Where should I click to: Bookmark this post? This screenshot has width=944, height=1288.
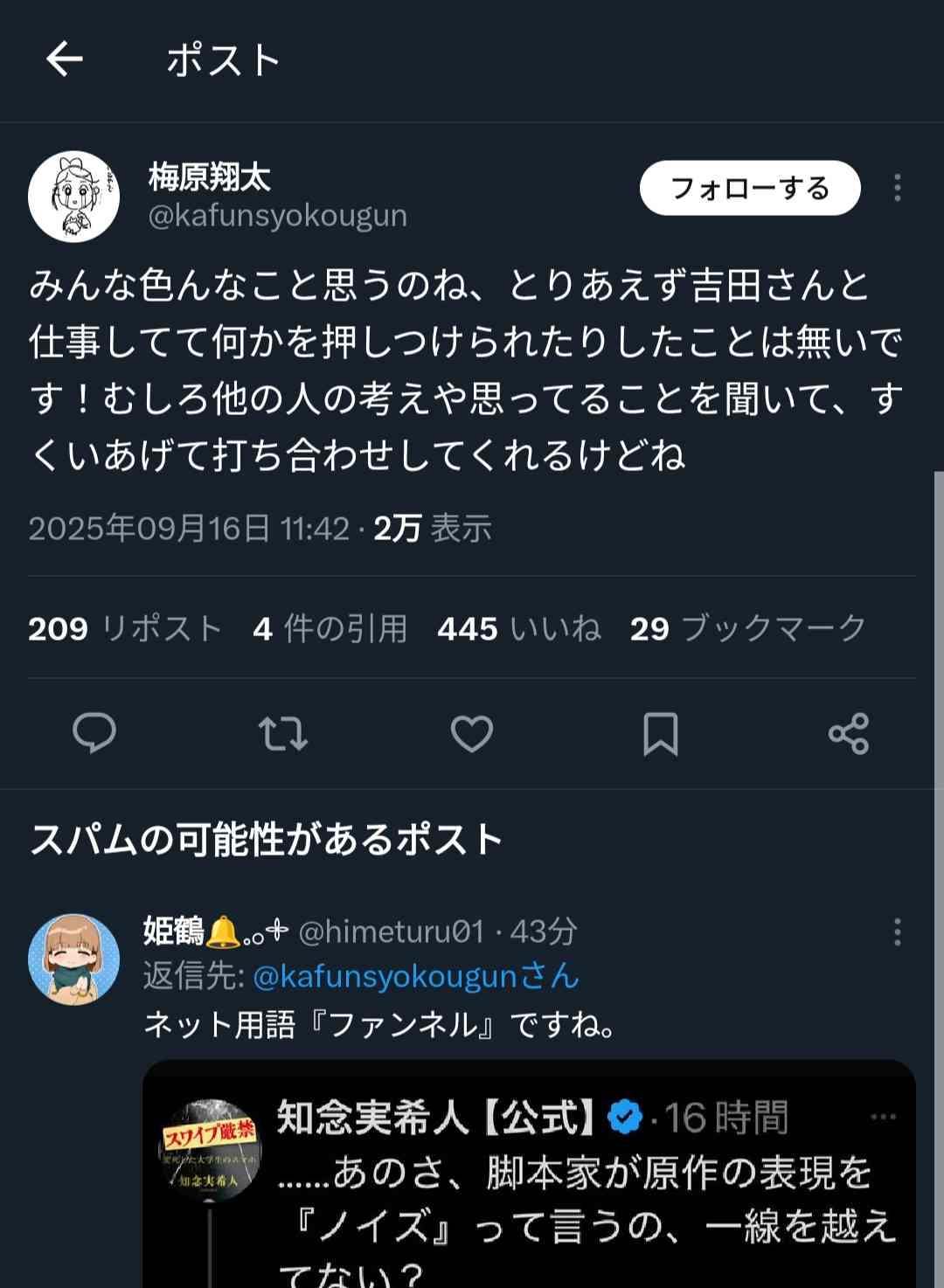[x=661, y=733]
